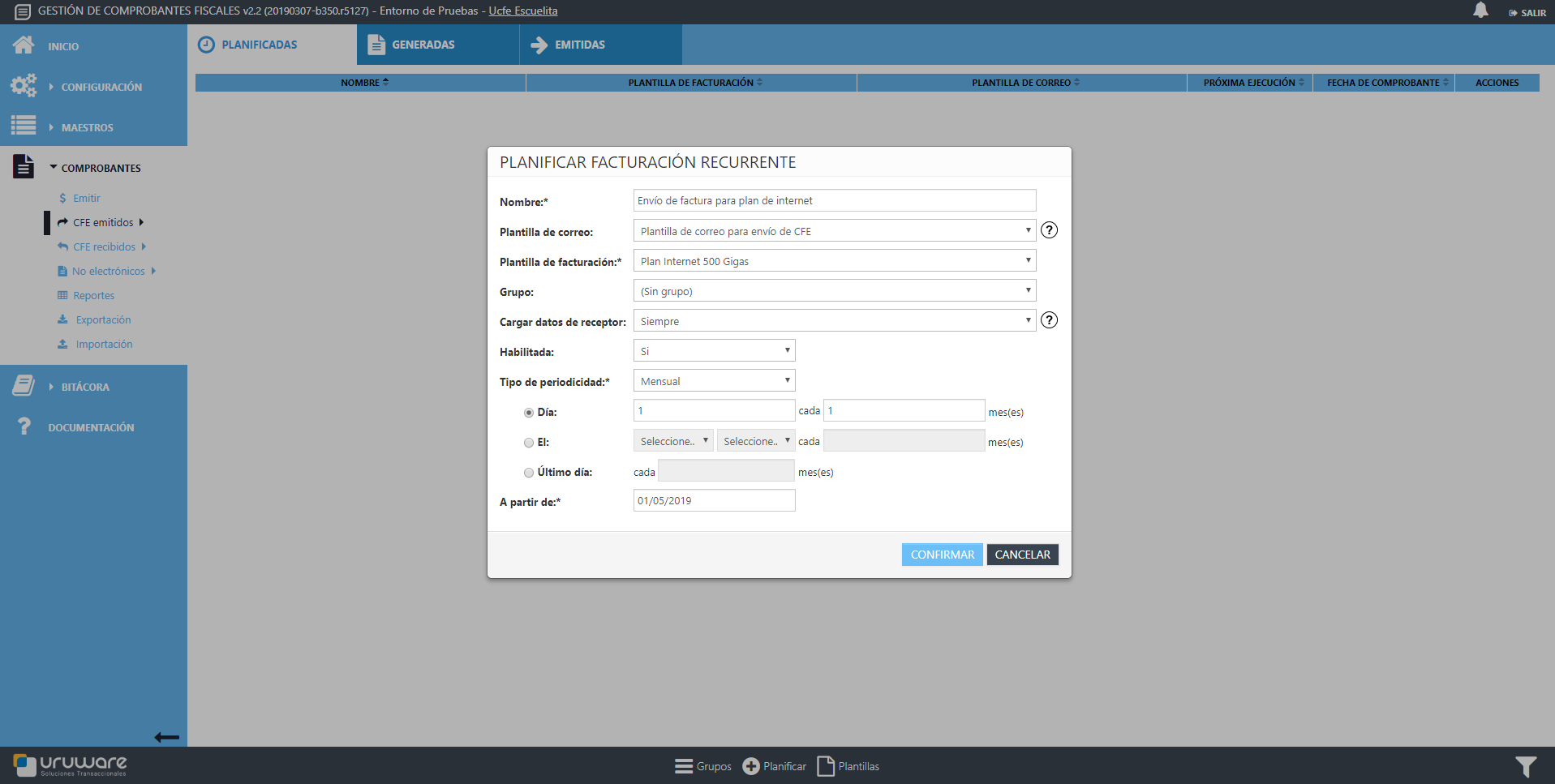This screenshot has width=1555, height=784.
Task: Click the sidebar collapse arrow icon
Action: 166,737
